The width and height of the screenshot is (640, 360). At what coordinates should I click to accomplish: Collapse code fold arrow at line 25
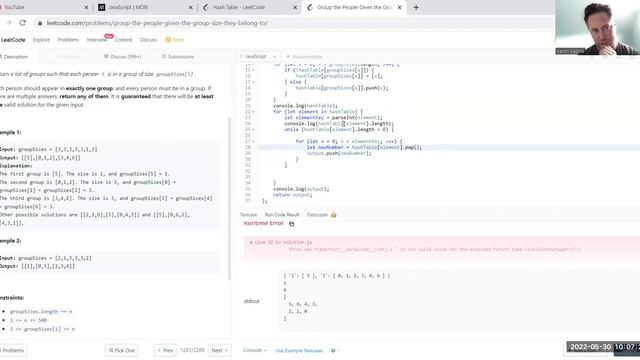pyautogui.click(x=253, y=129)
